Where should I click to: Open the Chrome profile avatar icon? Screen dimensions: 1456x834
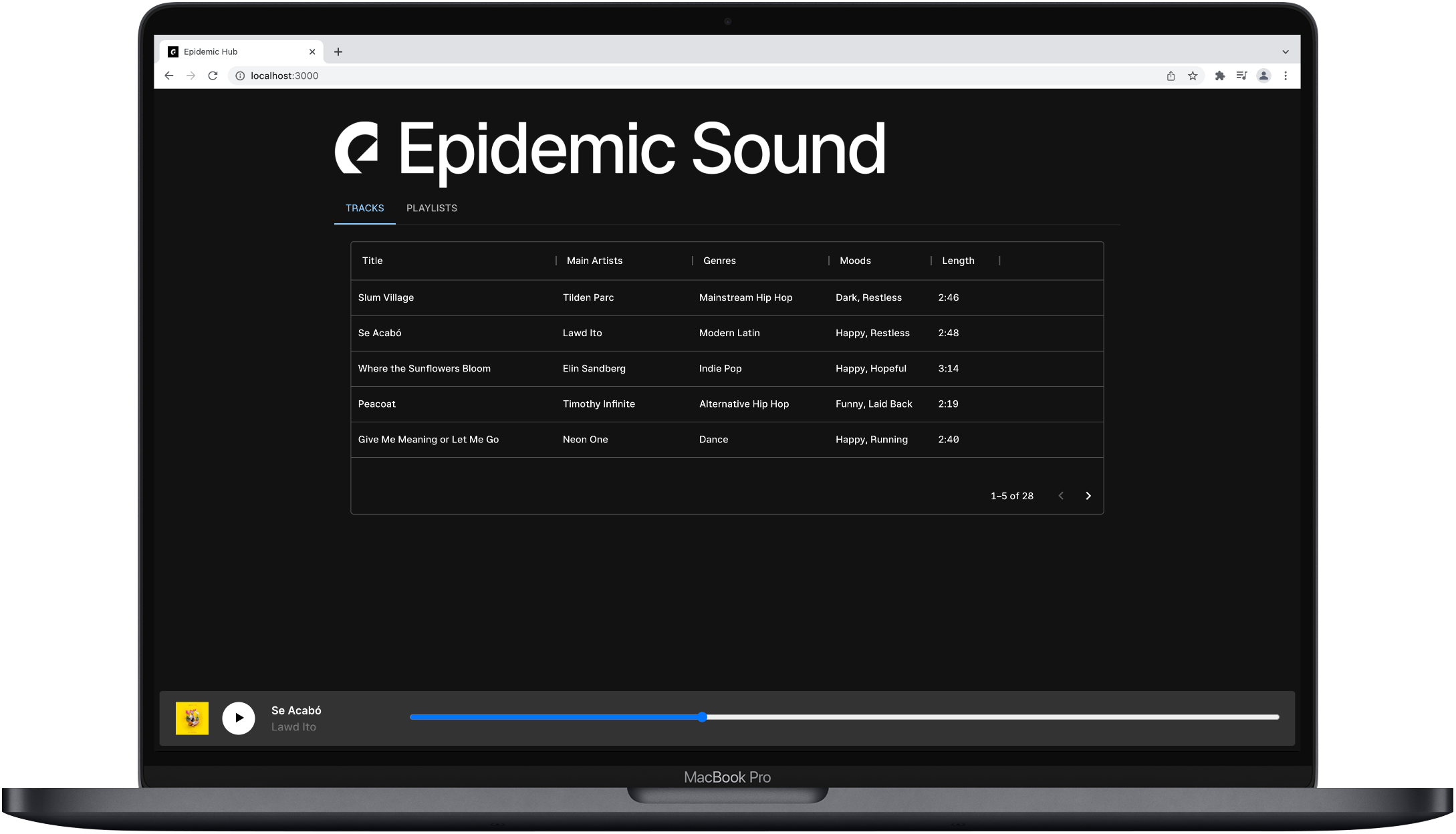1263,76
